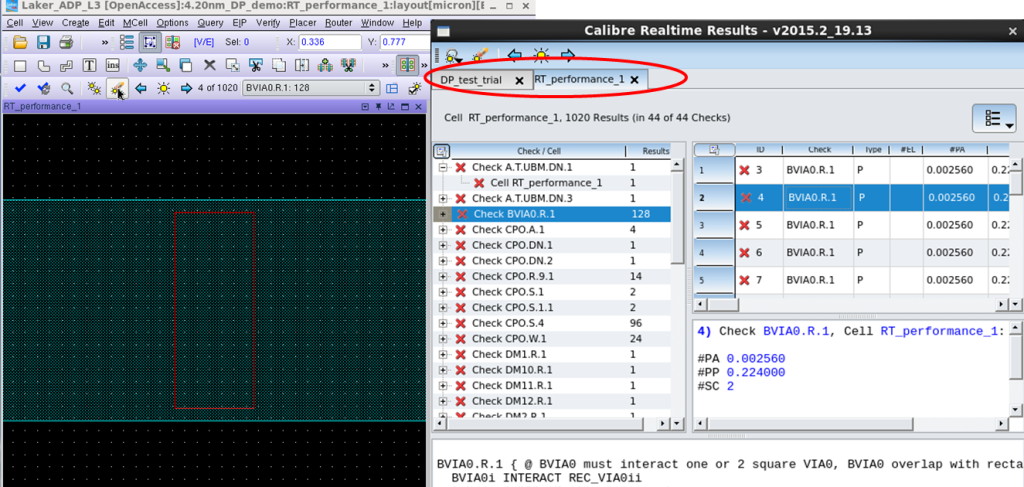Click the clear highlights eraser icon in Laker
Image resolution: width=1024 pixels, height=487 pixels.
point(118,88)
